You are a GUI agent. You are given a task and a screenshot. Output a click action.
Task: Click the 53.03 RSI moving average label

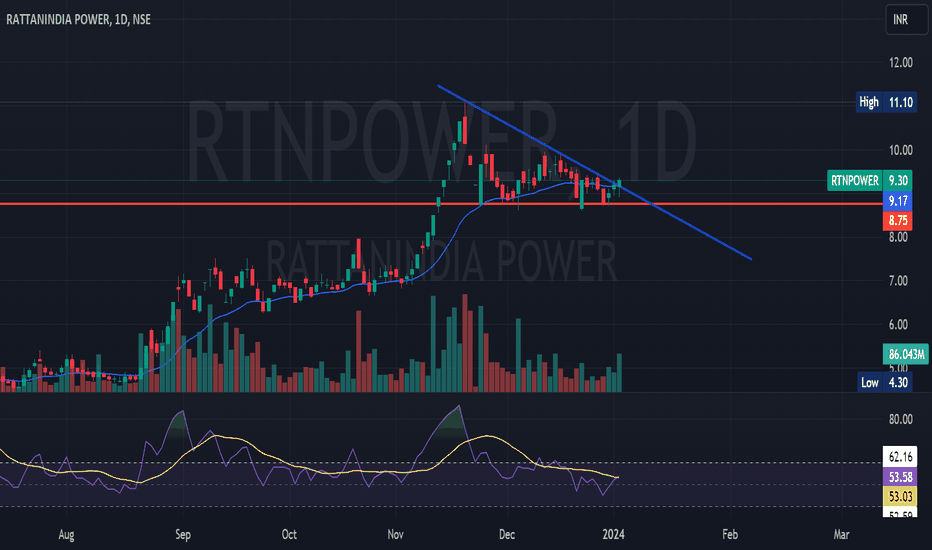point(900,496)
